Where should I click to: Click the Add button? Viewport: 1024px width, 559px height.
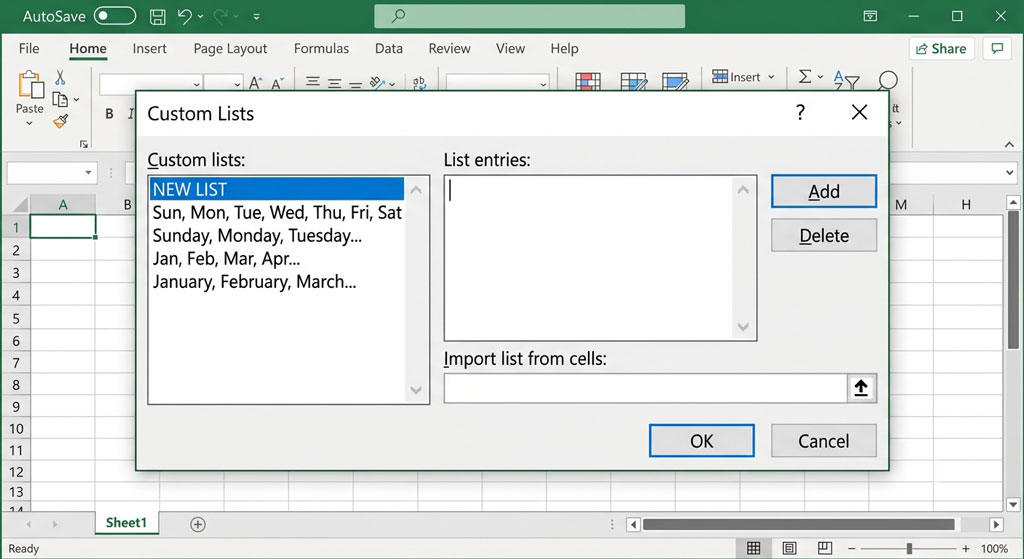point(824,191)
